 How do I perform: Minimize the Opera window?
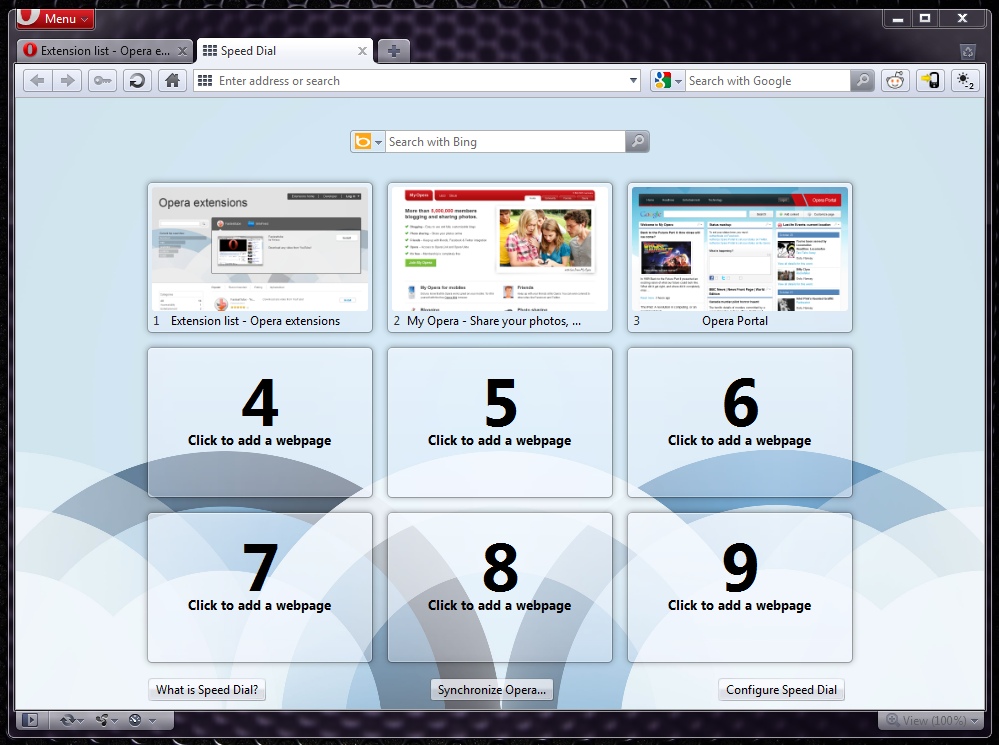(898, 18)
